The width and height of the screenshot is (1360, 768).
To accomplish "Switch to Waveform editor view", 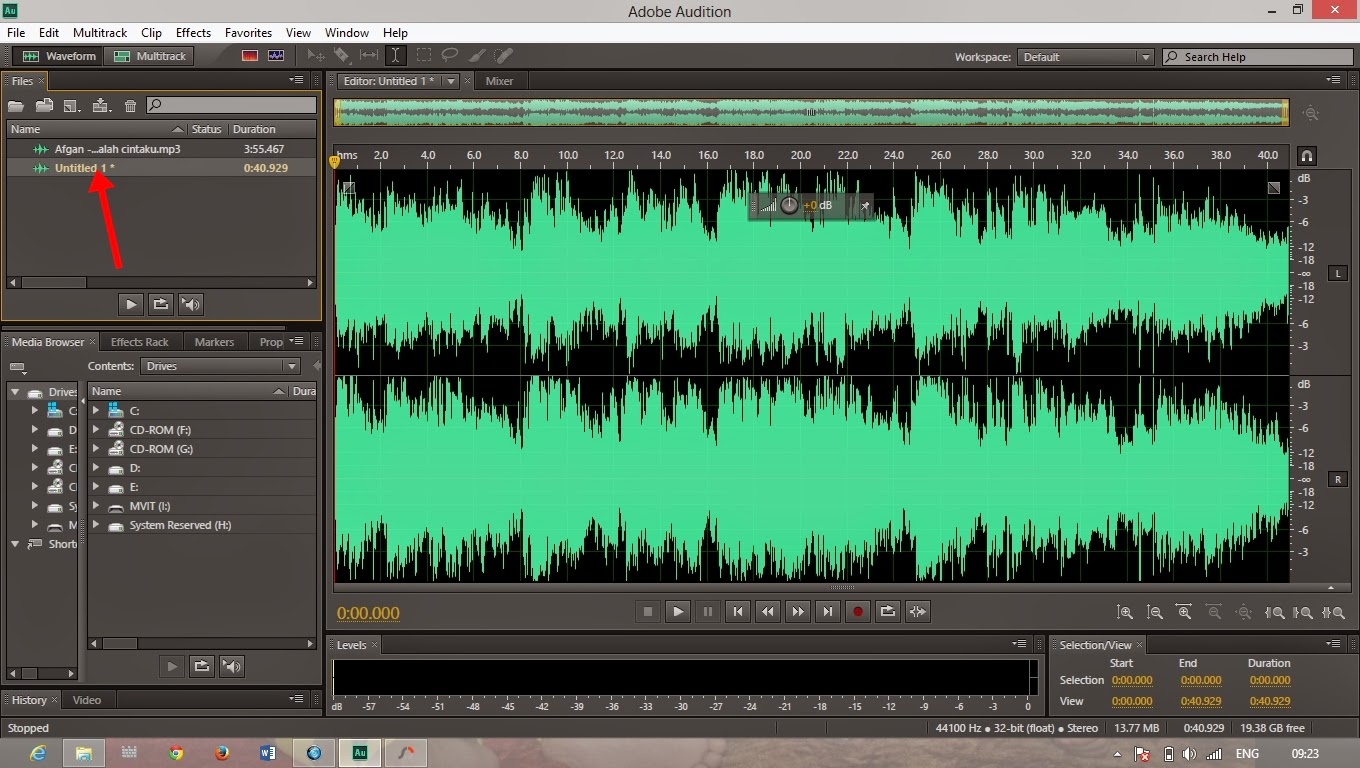I will 60,56.
